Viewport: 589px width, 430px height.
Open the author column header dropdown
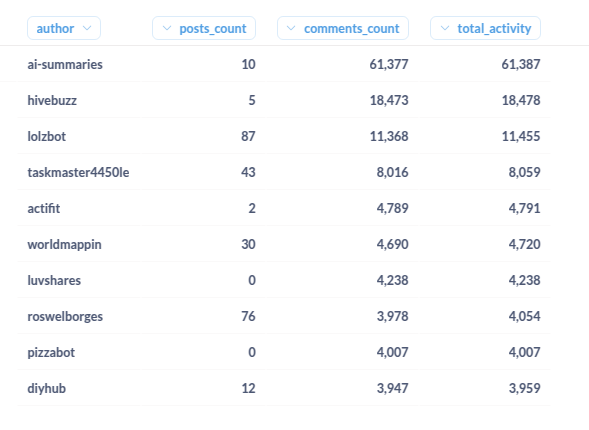click(x=64, y=28)
